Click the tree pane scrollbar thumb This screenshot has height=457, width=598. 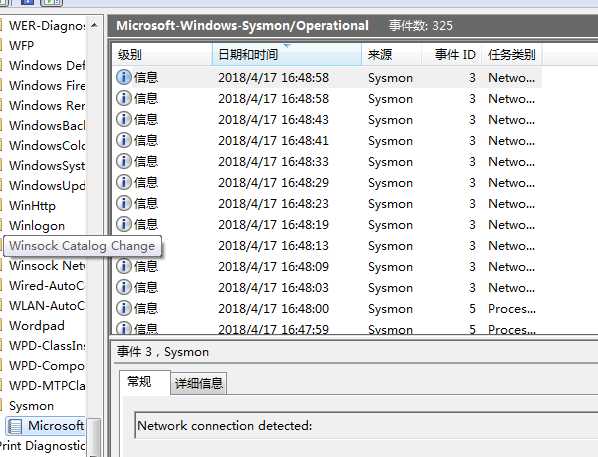pos(95,437)
